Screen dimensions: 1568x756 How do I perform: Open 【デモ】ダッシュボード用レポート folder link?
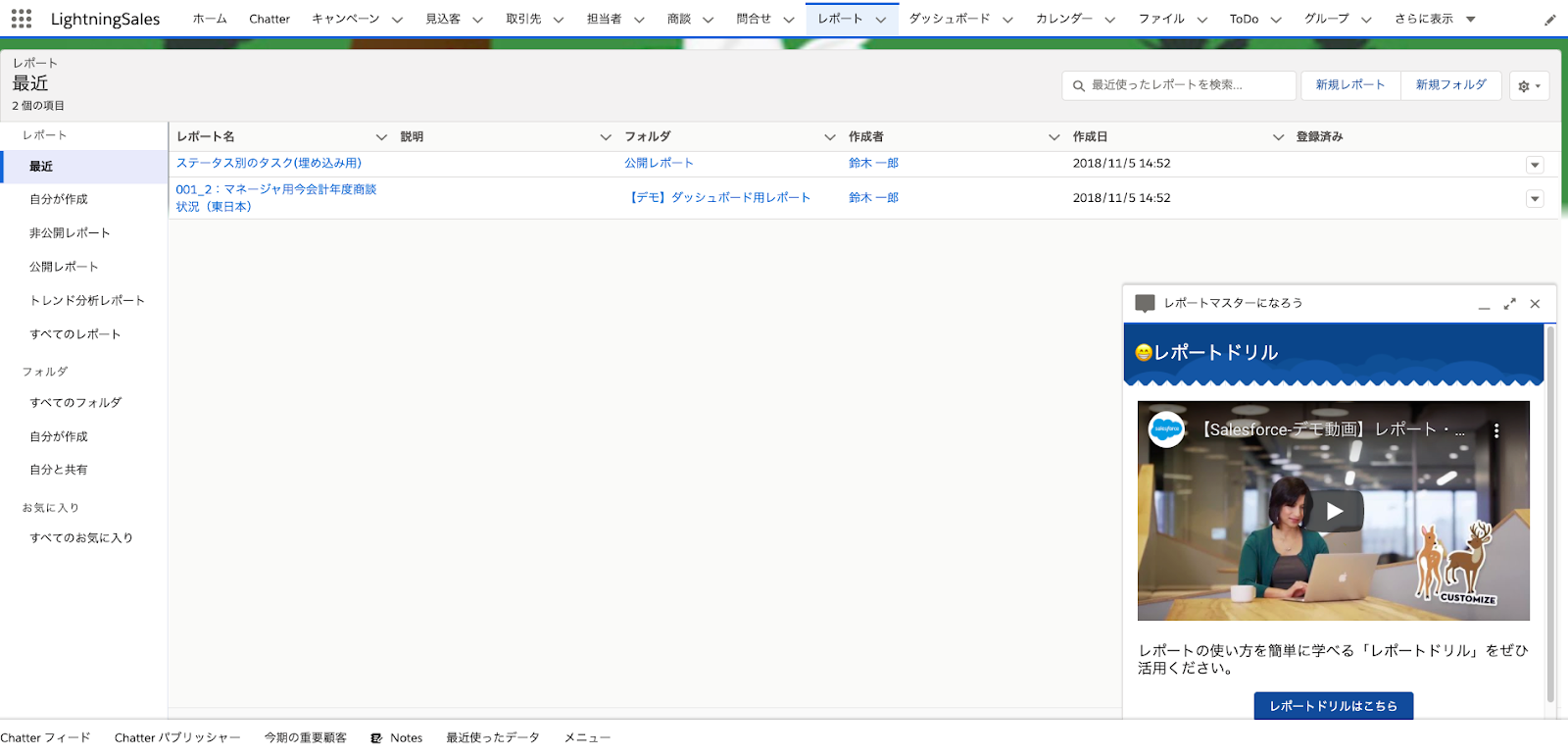tap(717, 198)
